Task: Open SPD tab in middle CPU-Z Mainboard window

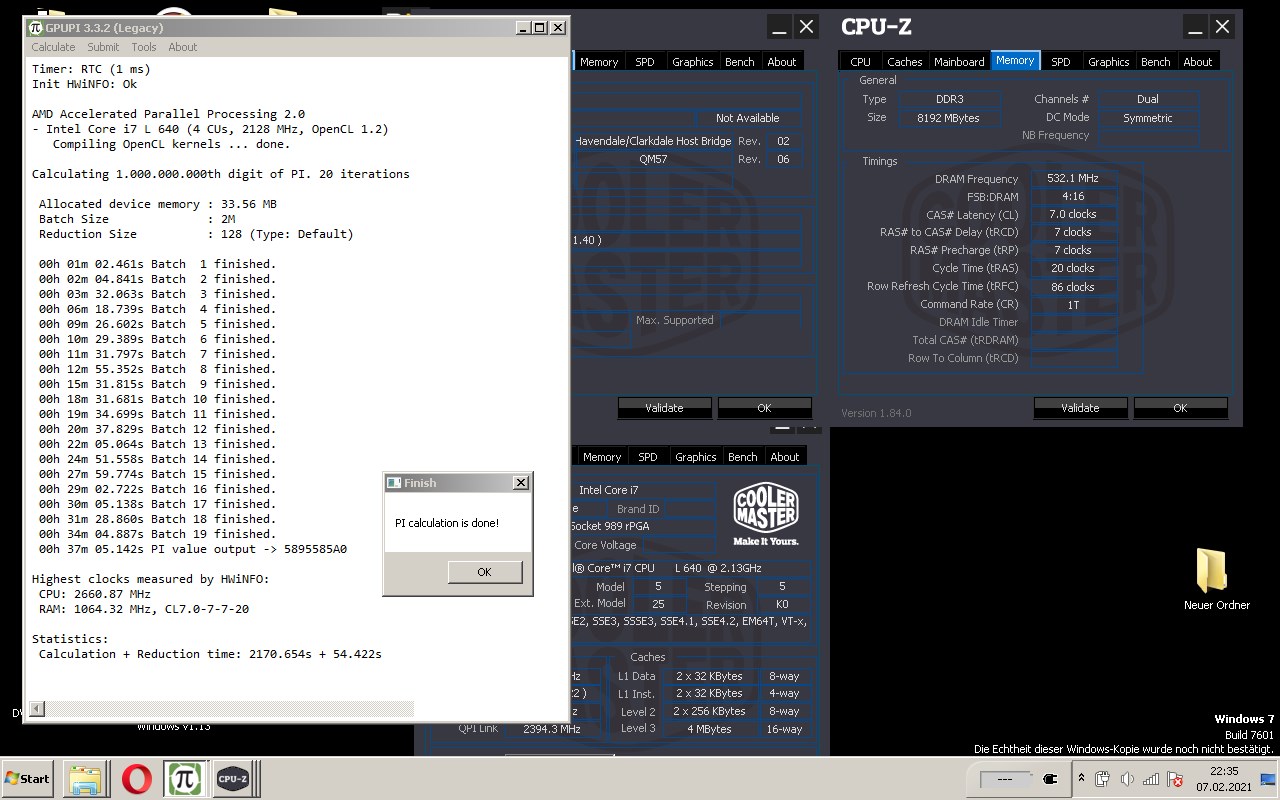Action: [x=645, y=61]
